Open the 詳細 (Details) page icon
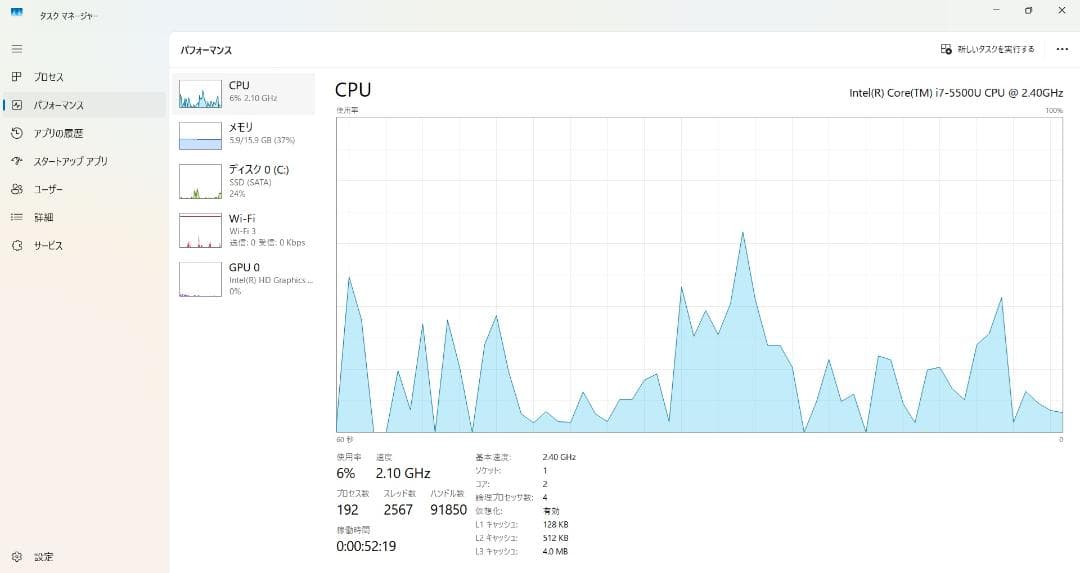 pyautogui.click(x=16, y=217)
